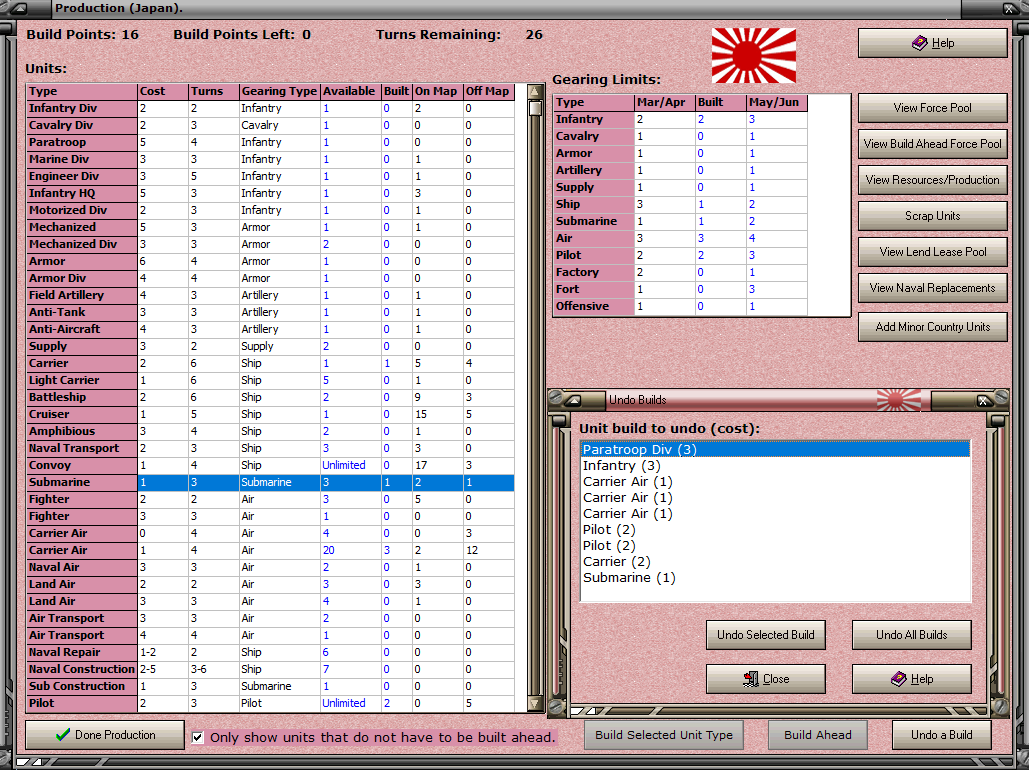This screenshot has width=1029, height=770.
Task: Open Help in the Undo Builds dialog
Action: click(912, 679)
